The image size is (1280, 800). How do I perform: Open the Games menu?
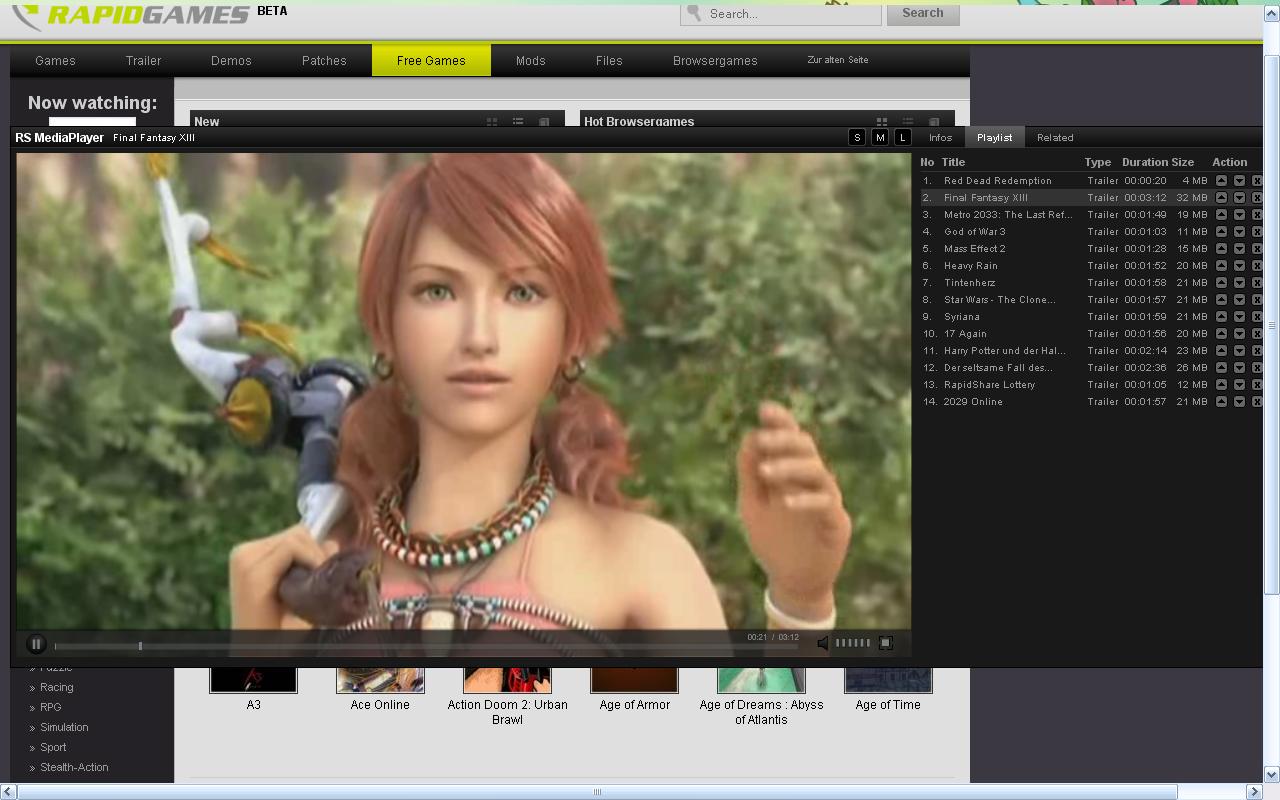[55, 60]
